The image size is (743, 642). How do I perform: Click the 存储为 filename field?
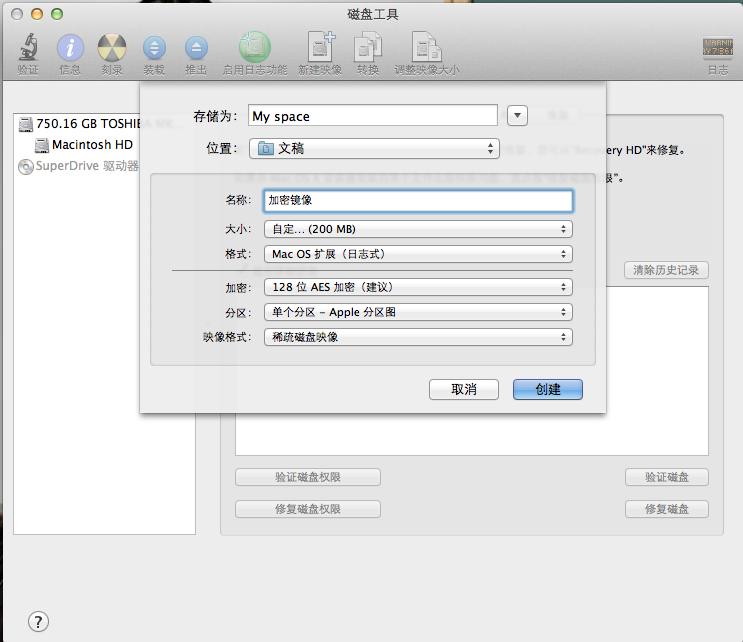[372, 116]
